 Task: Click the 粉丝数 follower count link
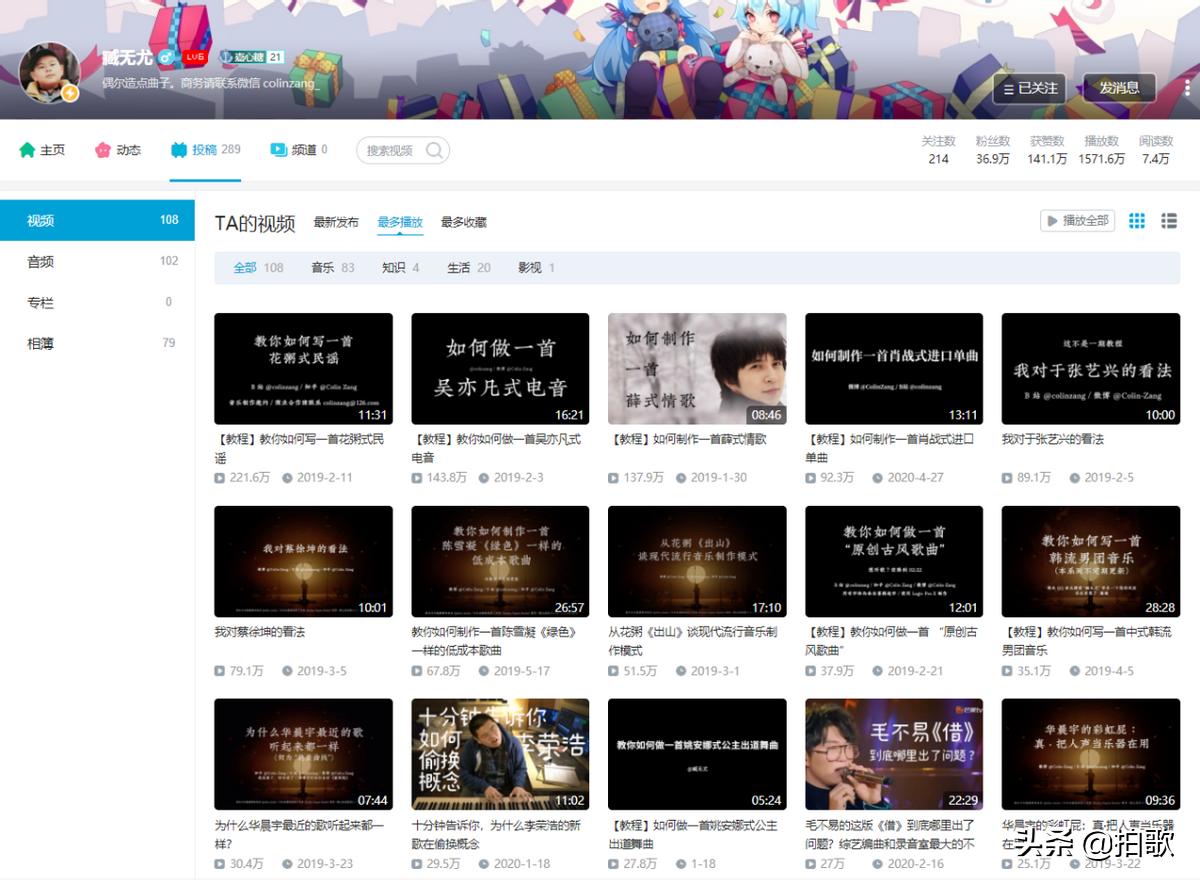tap(994, 150)
